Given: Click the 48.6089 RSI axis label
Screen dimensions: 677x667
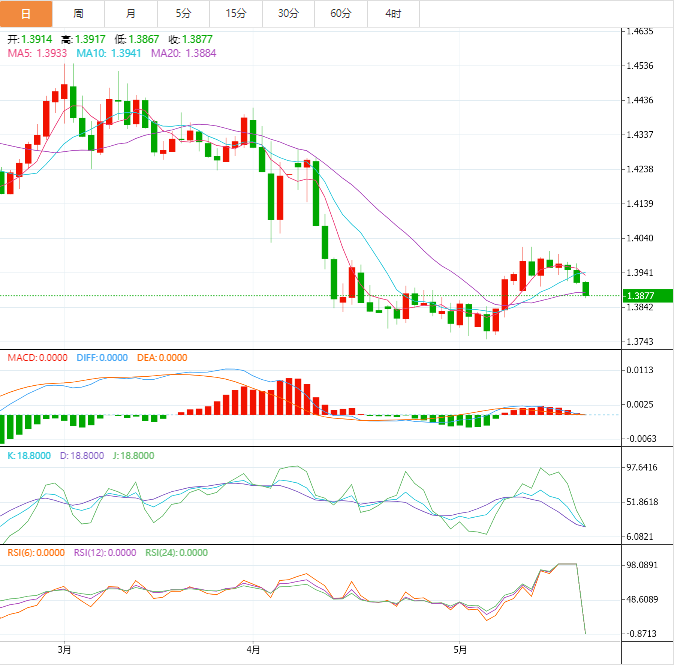Looking at the screenshot, I should point(642,600).
